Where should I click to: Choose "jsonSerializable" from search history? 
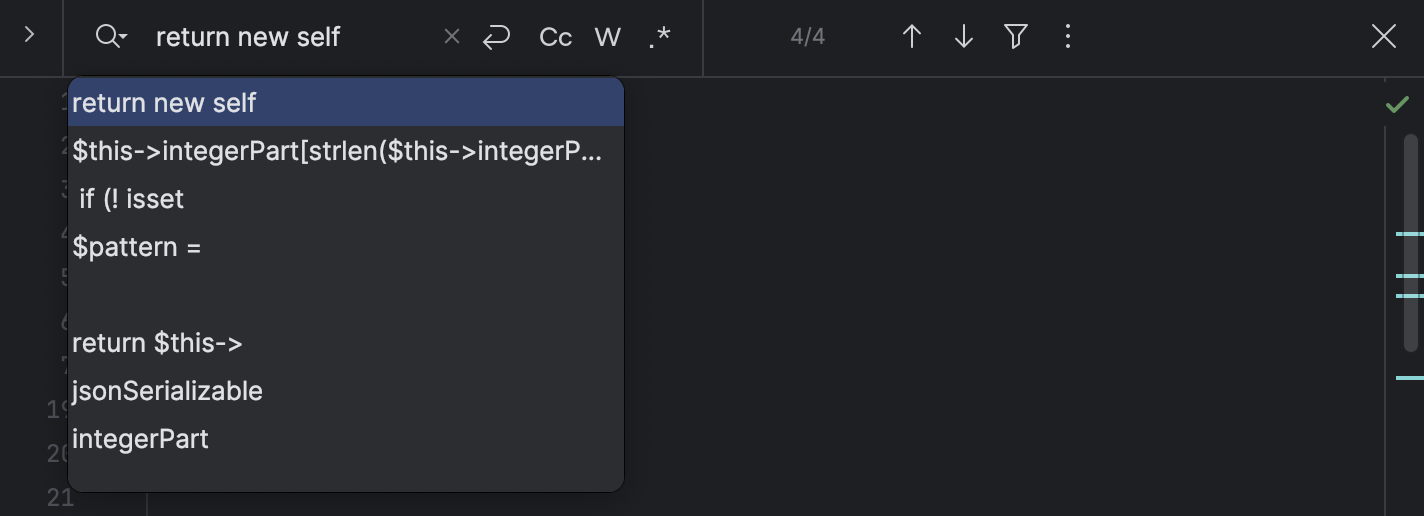tap(167, 391)
